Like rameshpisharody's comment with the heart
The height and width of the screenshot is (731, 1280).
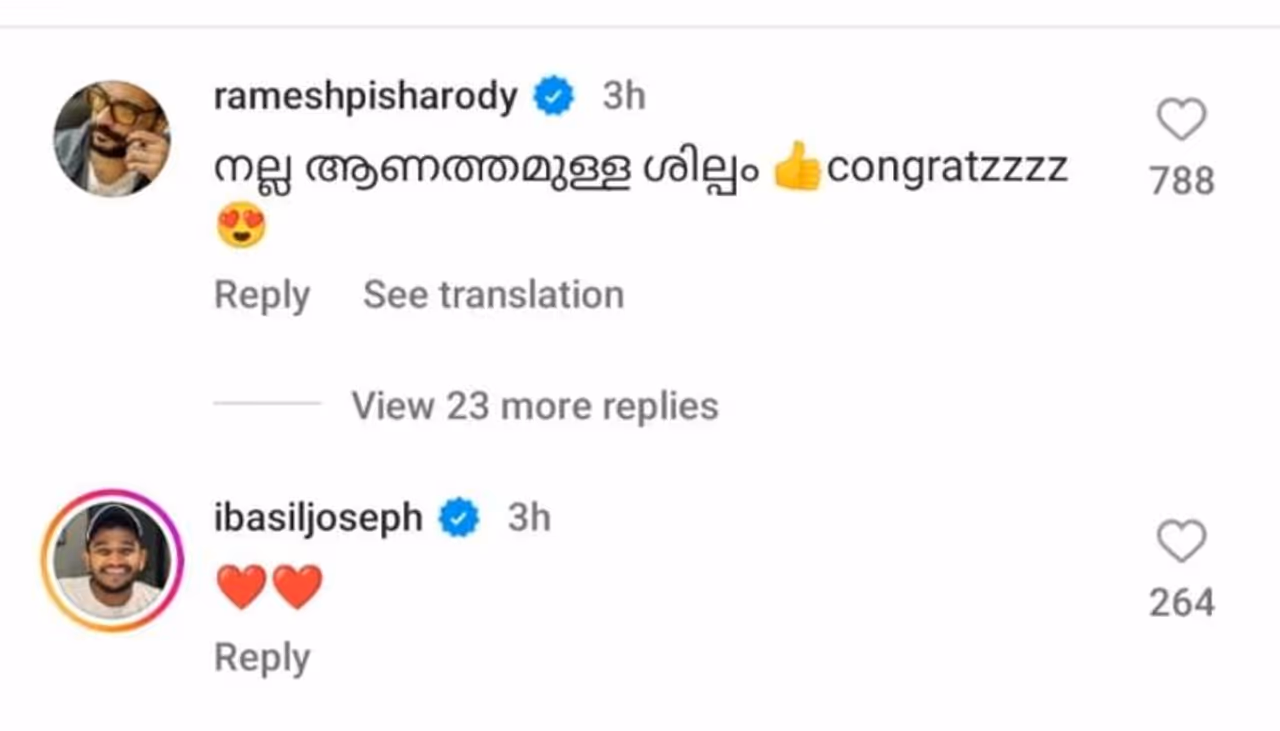pyautogui.click(x=1181, y=121)
